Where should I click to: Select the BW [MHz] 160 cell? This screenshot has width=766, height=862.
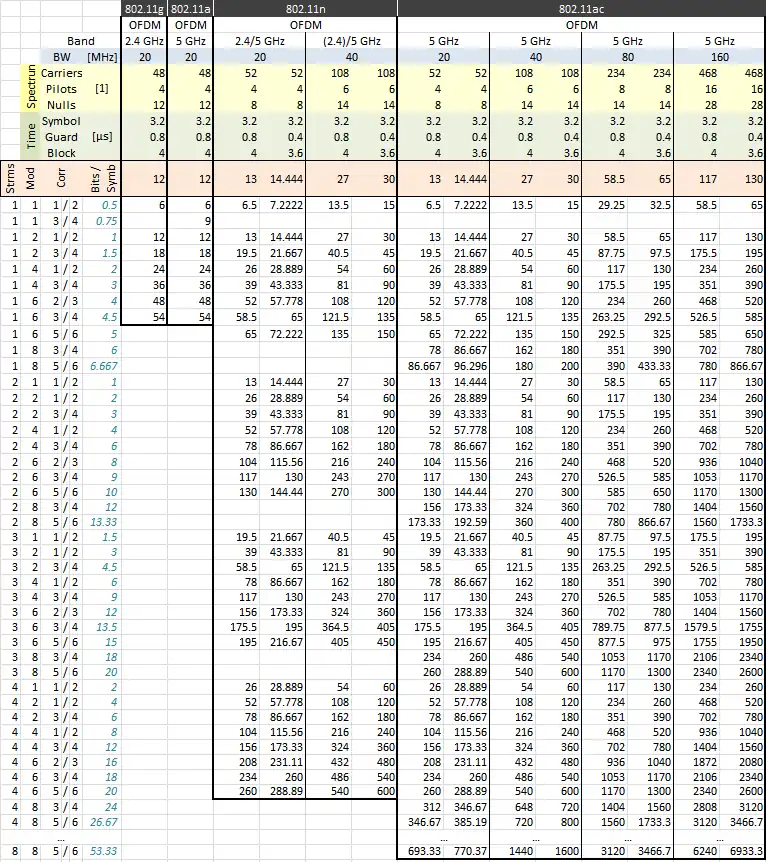click(719, 57)
